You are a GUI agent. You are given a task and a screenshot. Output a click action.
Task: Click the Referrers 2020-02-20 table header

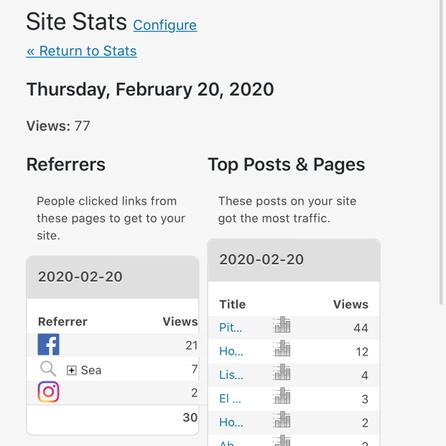click(x=113, y=277)
